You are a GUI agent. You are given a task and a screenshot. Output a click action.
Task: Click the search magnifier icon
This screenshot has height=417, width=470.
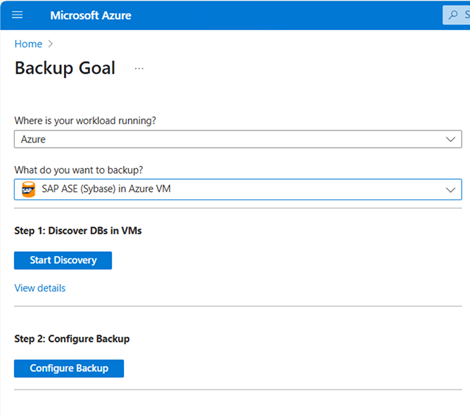[453, 15]
